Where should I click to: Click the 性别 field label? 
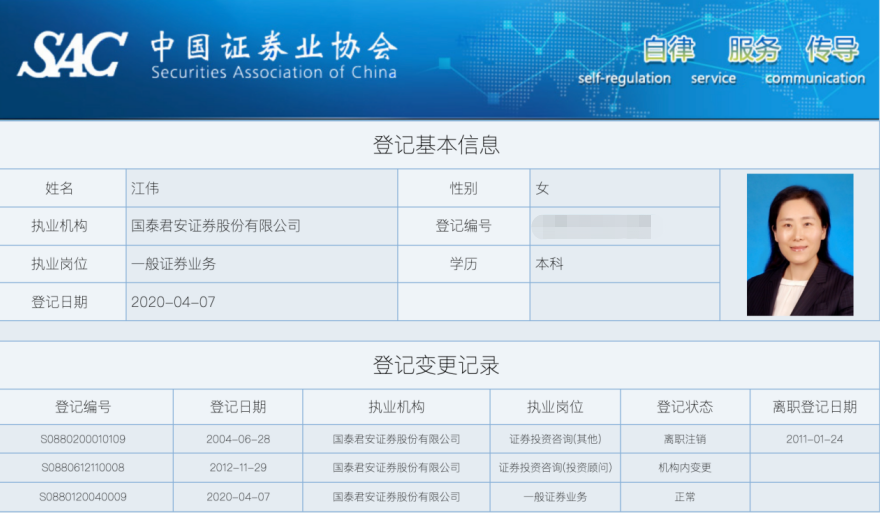(464, 188)
